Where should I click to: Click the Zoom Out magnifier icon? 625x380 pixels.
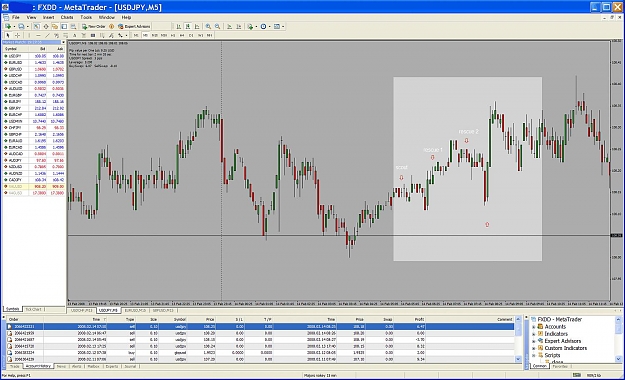point(217,26)
